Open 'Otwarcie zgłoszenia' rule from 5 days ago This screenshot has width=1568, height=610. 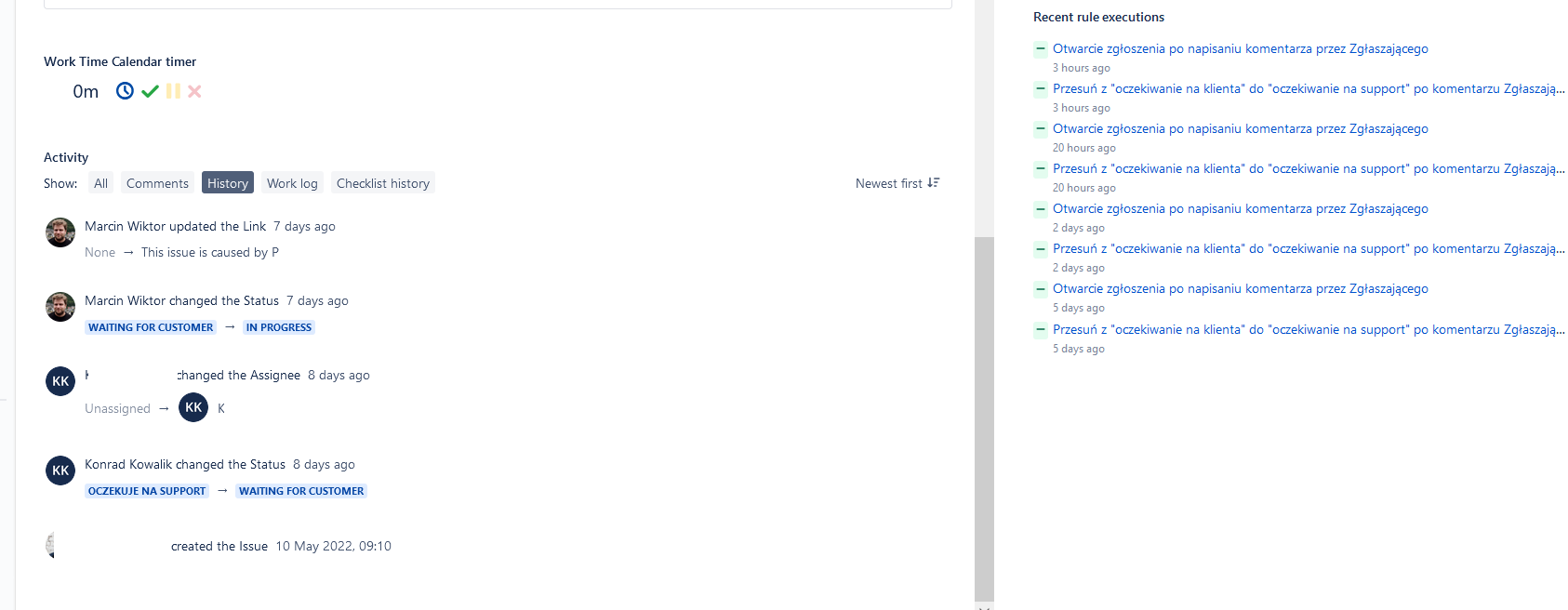[1240, 288]
